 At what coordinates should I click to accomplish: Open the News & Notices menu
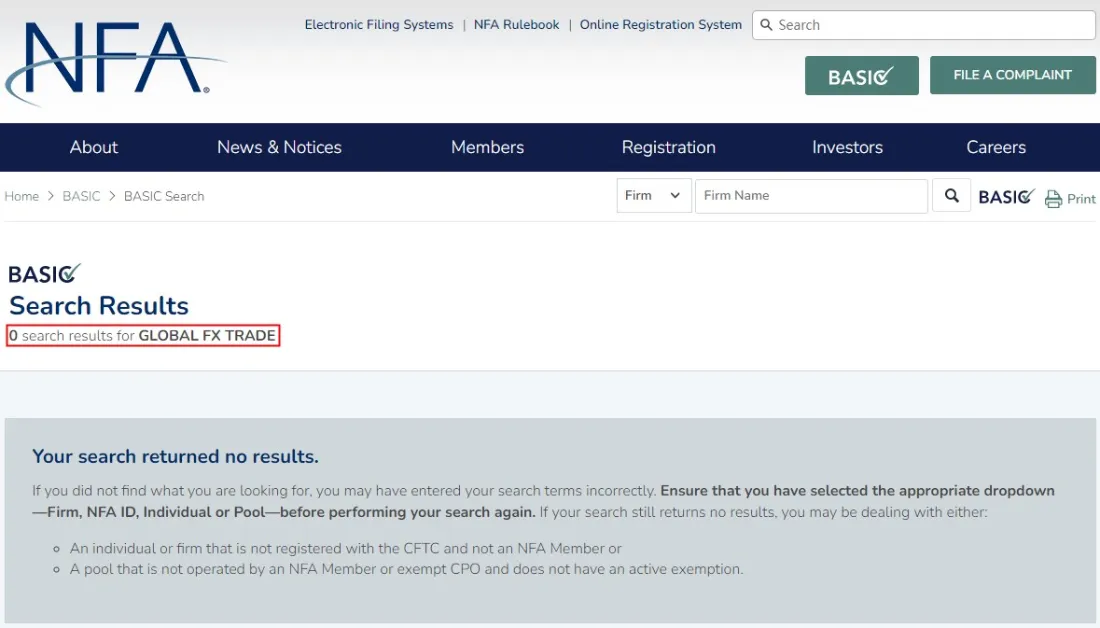[279, 147]
